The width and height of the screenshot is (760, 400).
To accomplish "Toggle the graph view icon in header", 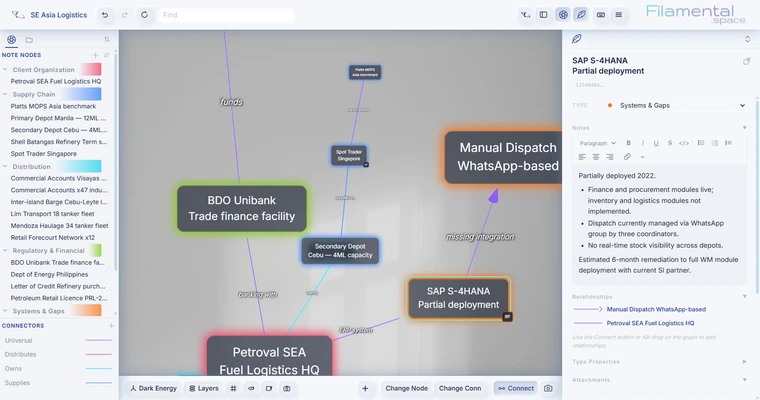I will coord(563,15).
